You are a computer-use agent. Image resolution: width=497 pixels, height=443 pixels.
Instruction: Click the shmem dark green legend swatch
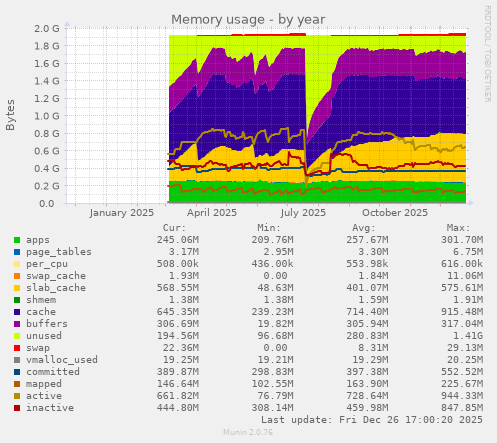click(17, 300)
